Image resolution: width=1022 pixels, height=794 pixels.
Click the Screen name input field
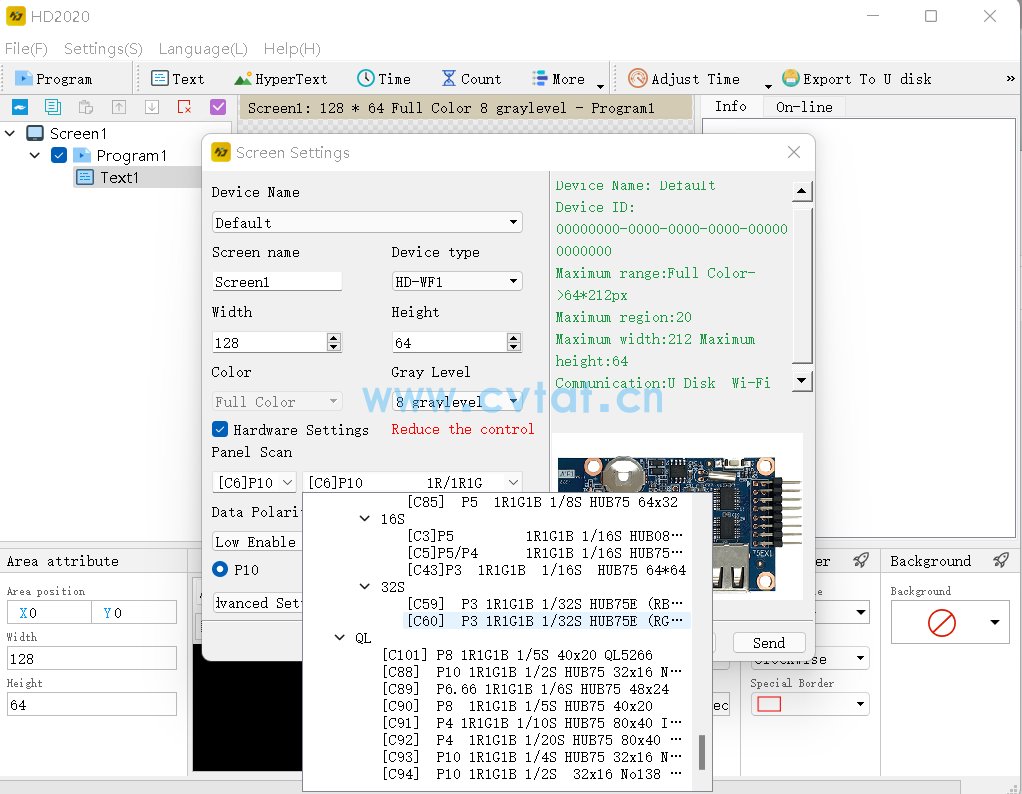pos(276,282)
